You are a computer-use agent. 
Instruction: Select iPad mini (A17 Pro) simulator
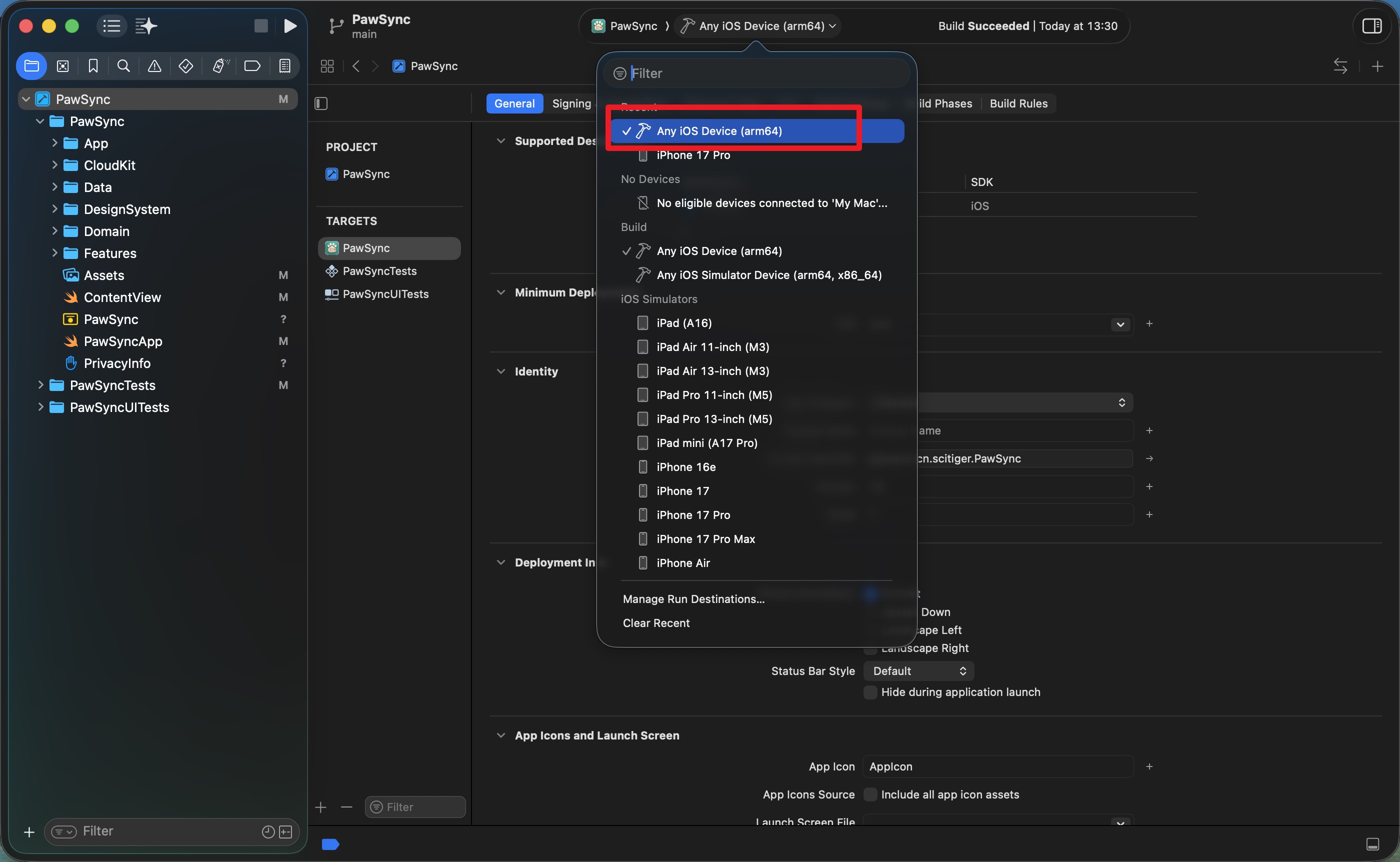tap(756, 443)
